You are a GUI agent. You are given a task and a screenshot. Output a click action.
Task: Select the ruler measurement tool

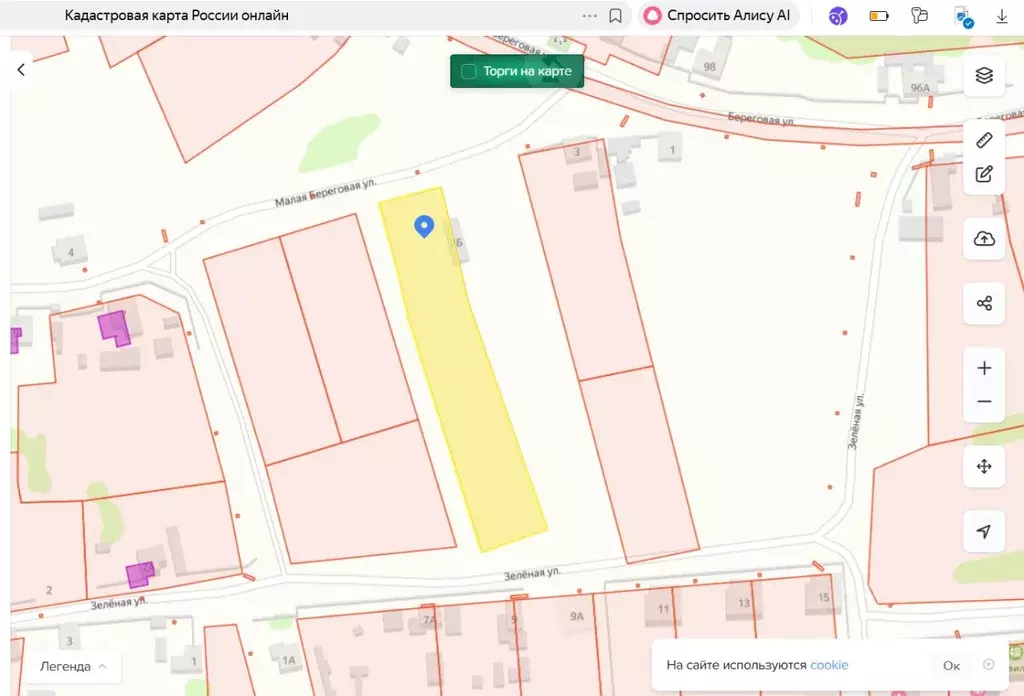pyautogui.click(x=984, y=140)
